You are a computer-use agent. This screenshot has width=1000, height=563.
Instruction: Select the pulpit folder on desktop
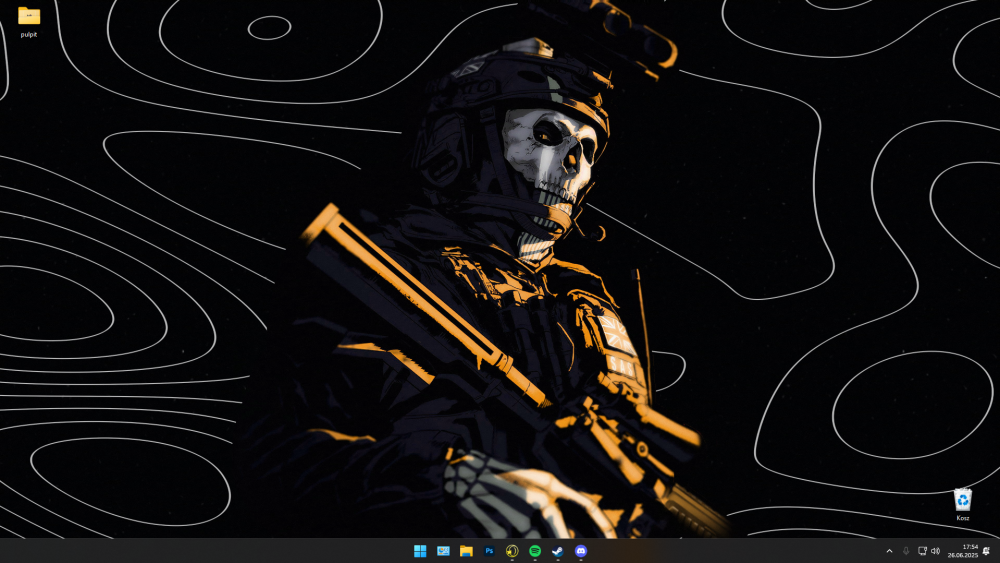tap(29, 22)
